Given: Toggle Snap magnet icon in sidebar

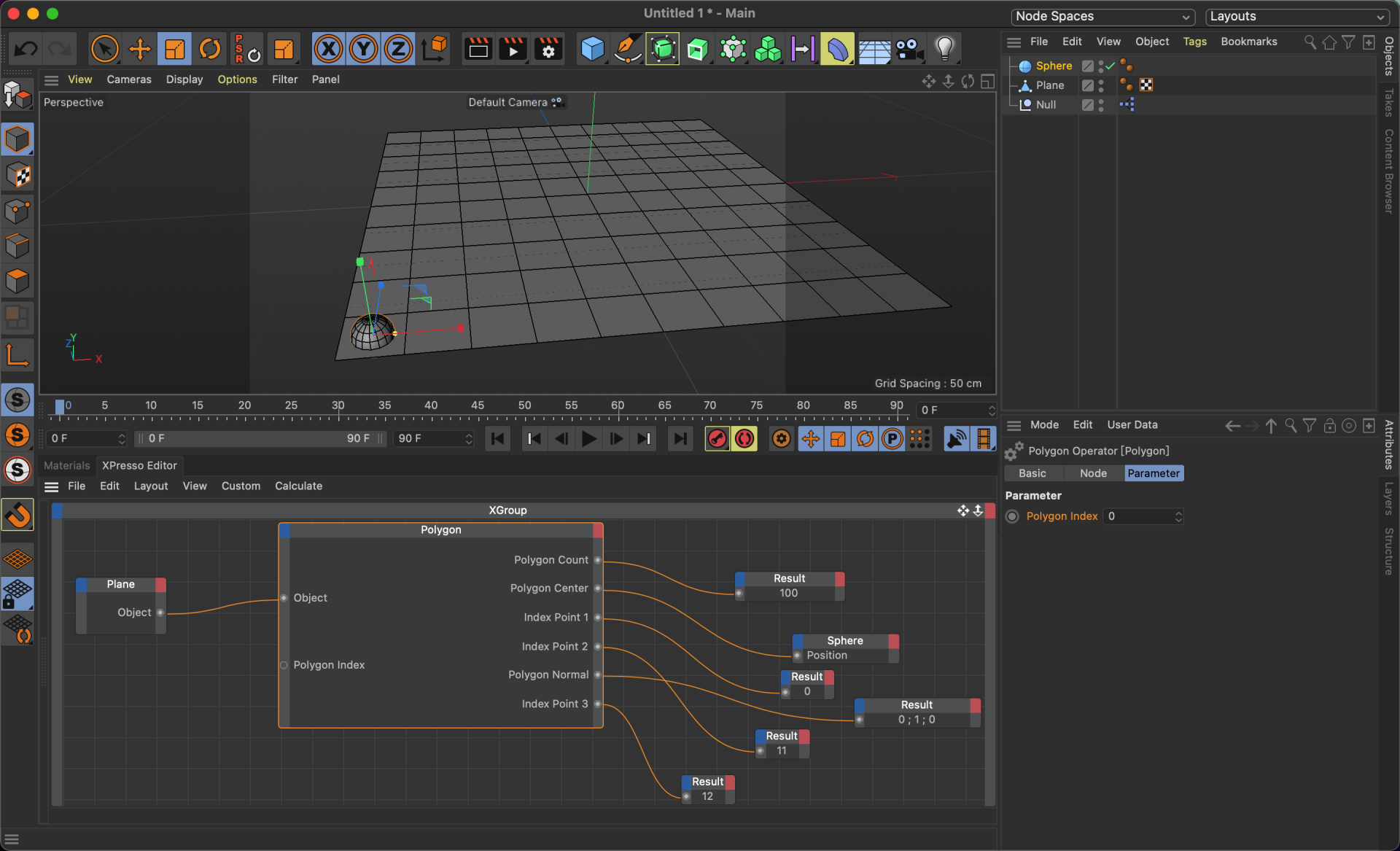Looking at the screenshot, I should coord(17,515).
